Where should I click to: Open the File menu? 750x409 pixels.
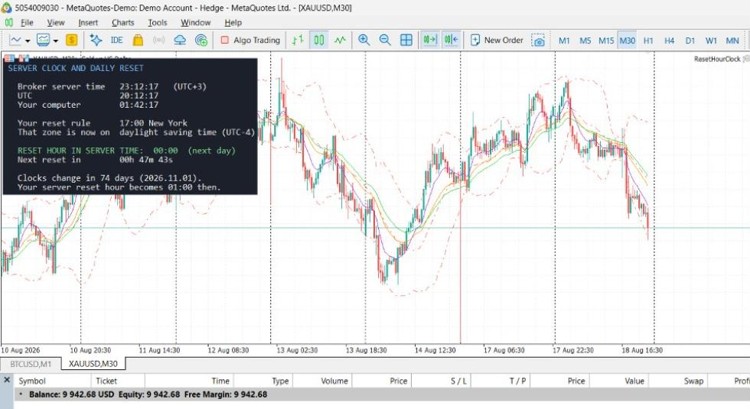pyautogui.click(x=27, y=22)
